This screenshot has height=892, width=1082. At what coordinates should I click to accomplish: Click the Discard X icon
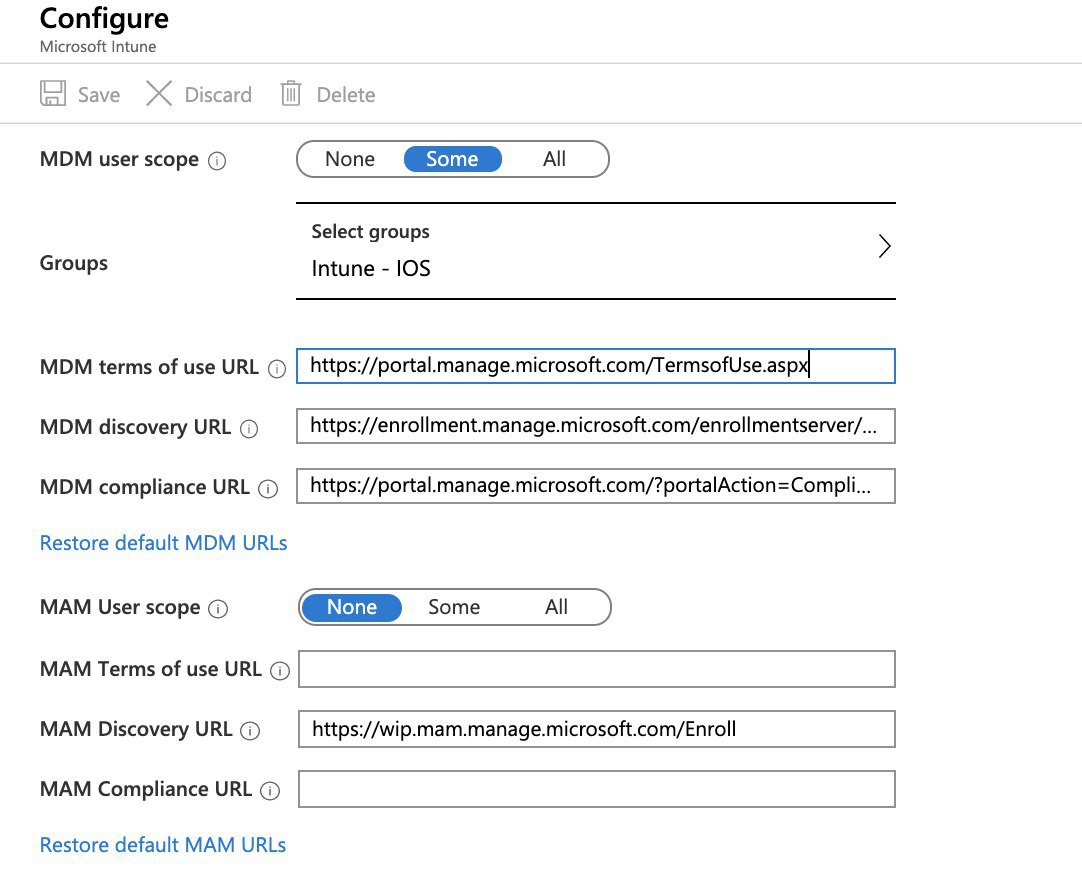pyautogui.click(x=159, y=93)
